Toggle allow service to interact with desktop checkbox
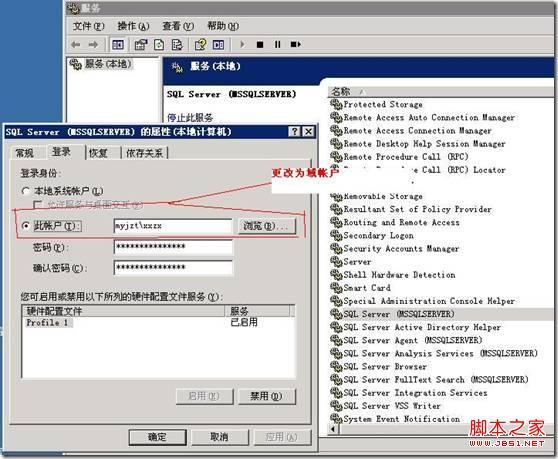Image resolution: width=558 pixels, height=459 pixels. click(x=37, y=205)
